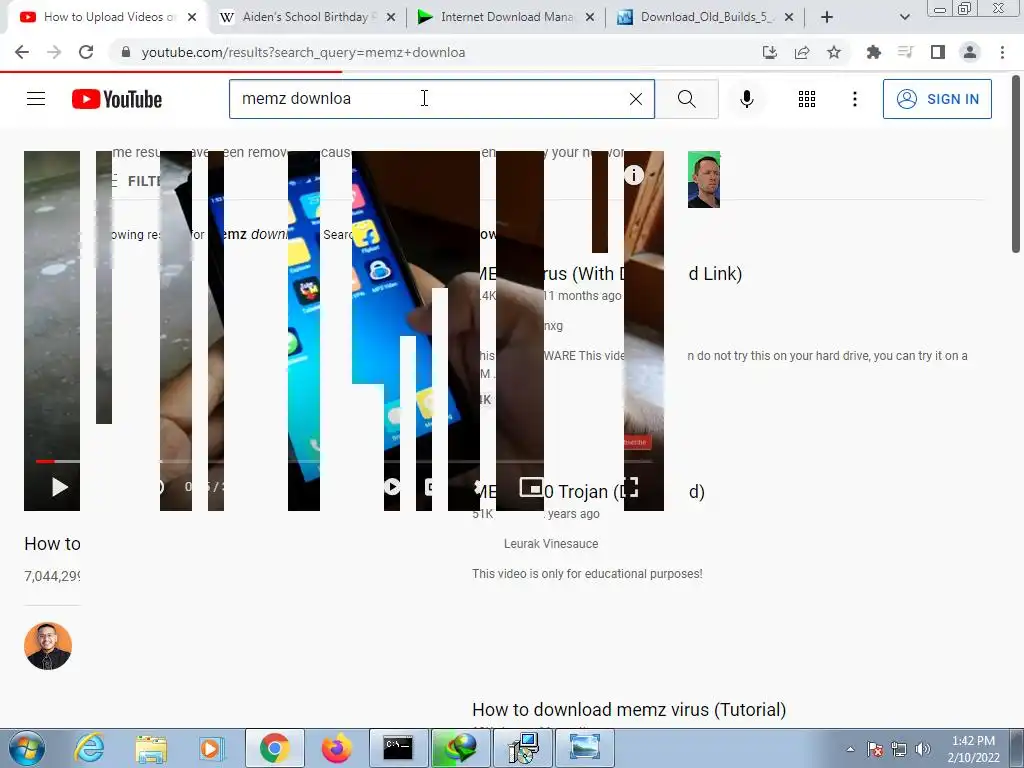This screenshot has height=768, width=1024.
Task: Show video info card icon
Action: [x=633, y=175]
